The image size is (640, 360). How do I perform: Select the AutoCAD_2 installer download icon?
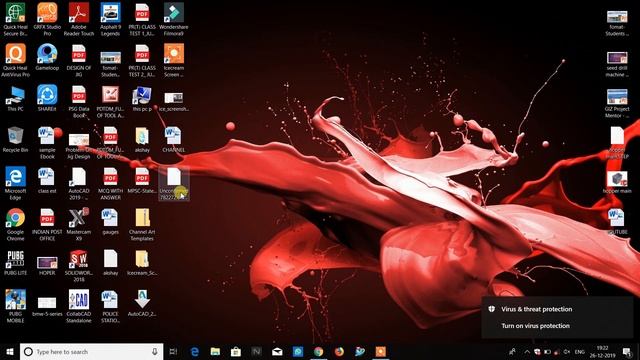(142, 303)
